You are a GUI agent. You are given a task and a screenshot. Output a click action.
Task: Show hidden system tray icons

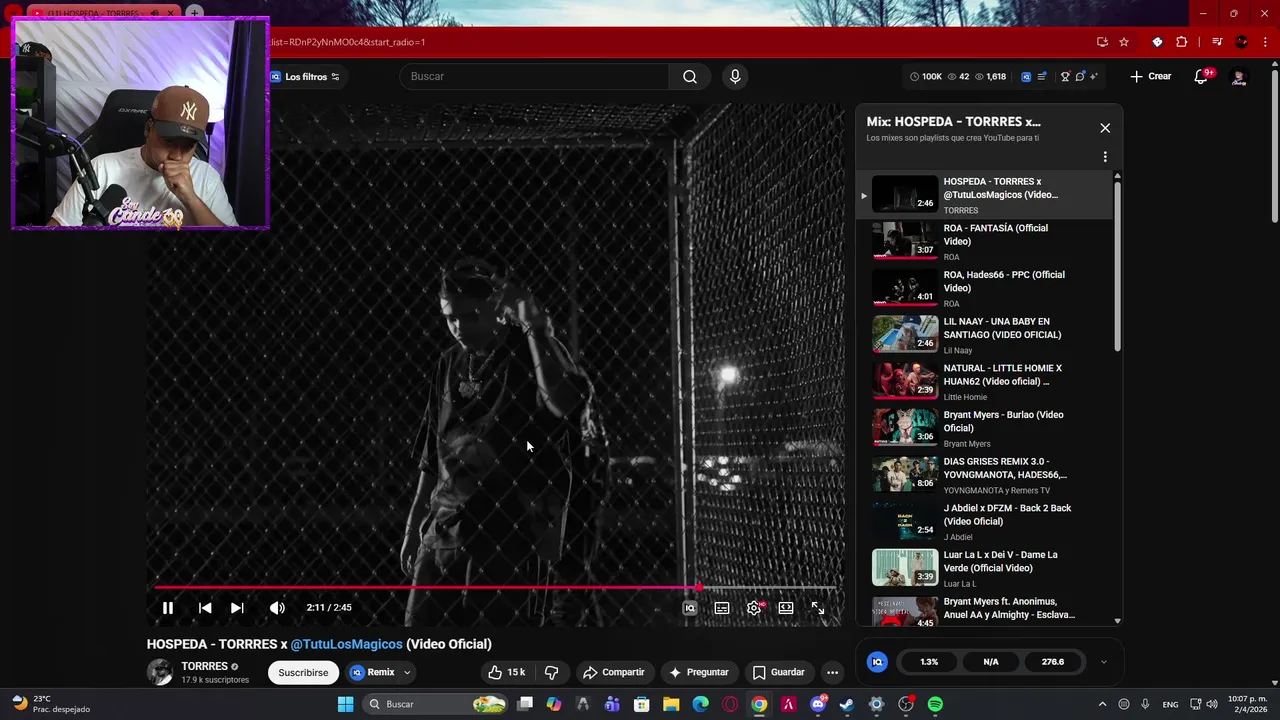coord(1102,704)
